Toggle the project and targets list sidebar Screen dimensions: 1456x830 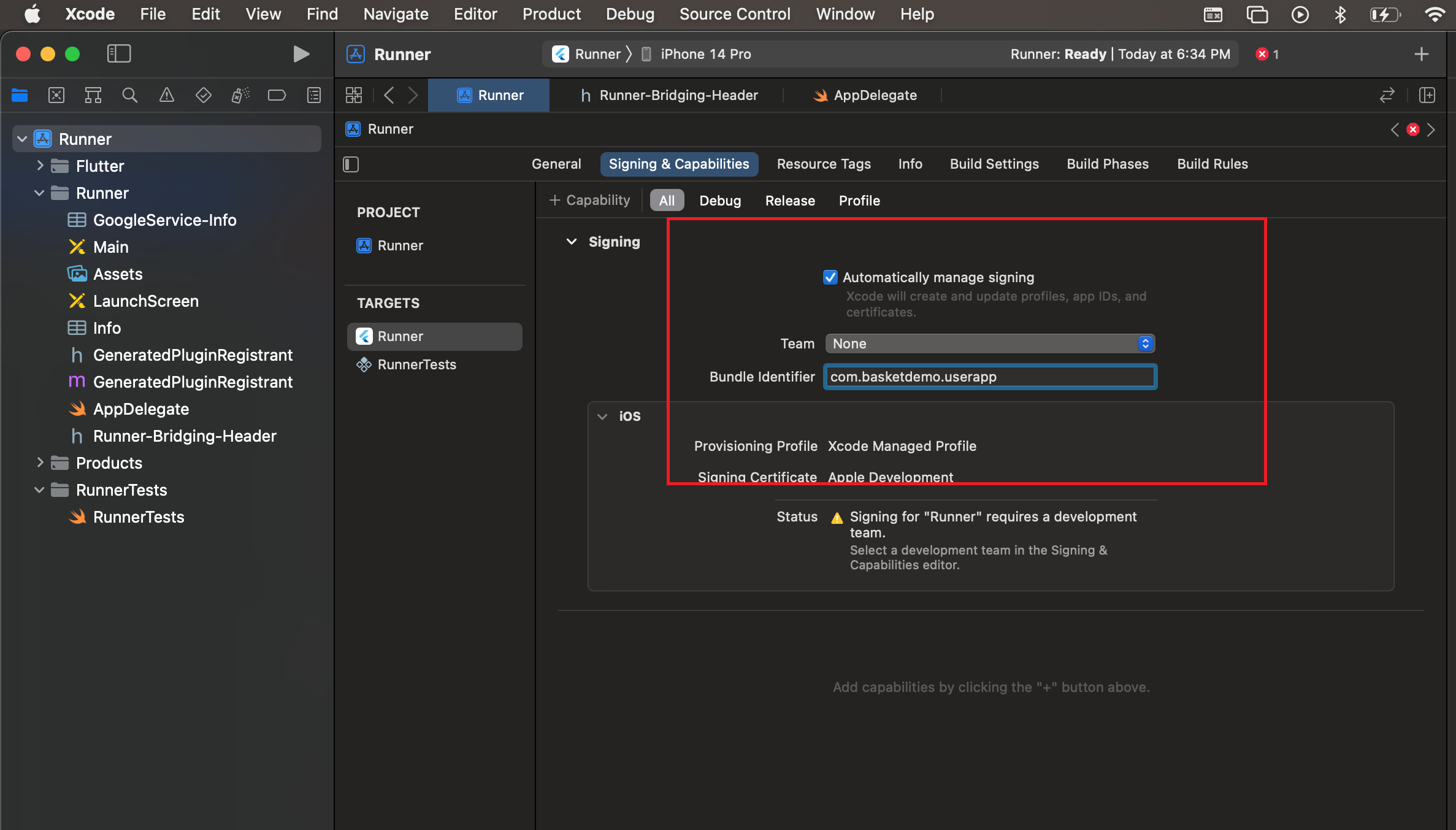tap(351, 164)
